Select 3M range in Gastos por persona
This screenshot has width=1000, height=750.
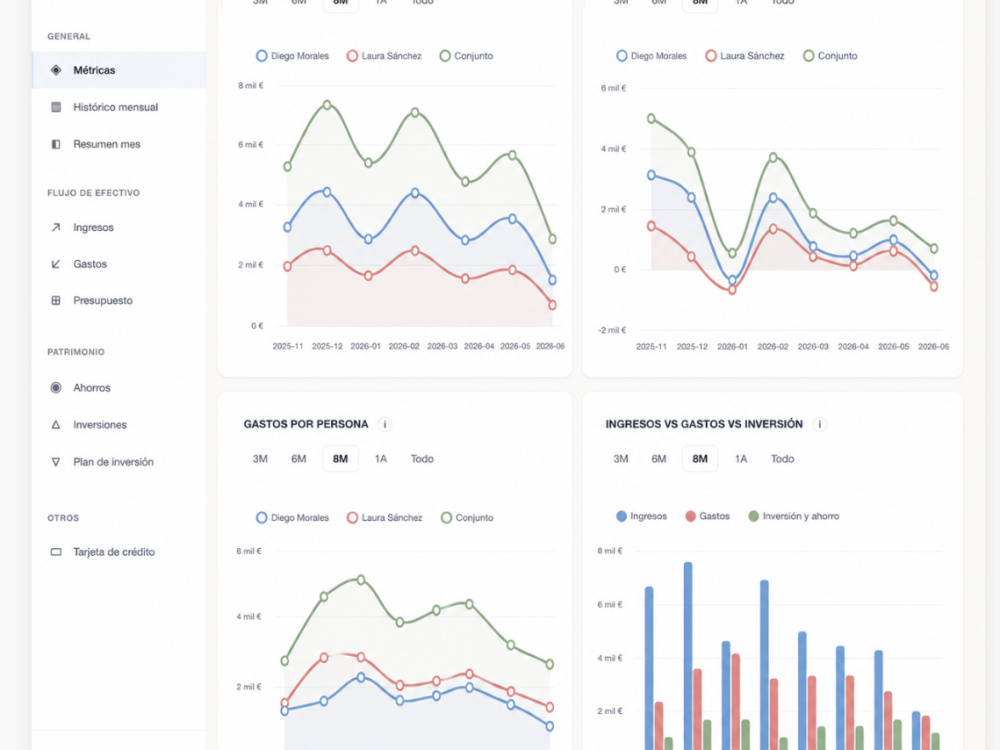[260, 459]
